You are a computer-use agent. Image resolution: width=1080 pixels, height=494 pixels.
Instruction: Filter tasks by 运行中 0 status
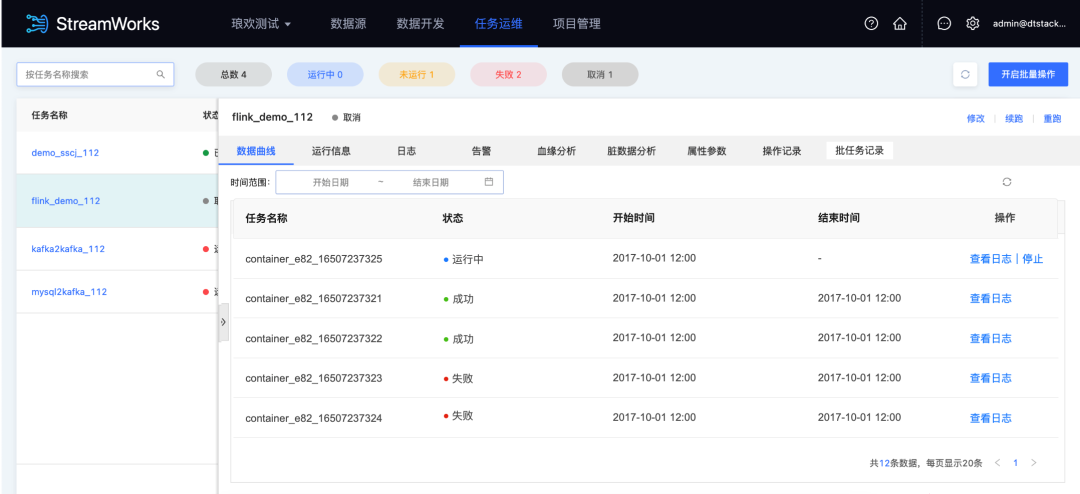(x=325, y=74)
